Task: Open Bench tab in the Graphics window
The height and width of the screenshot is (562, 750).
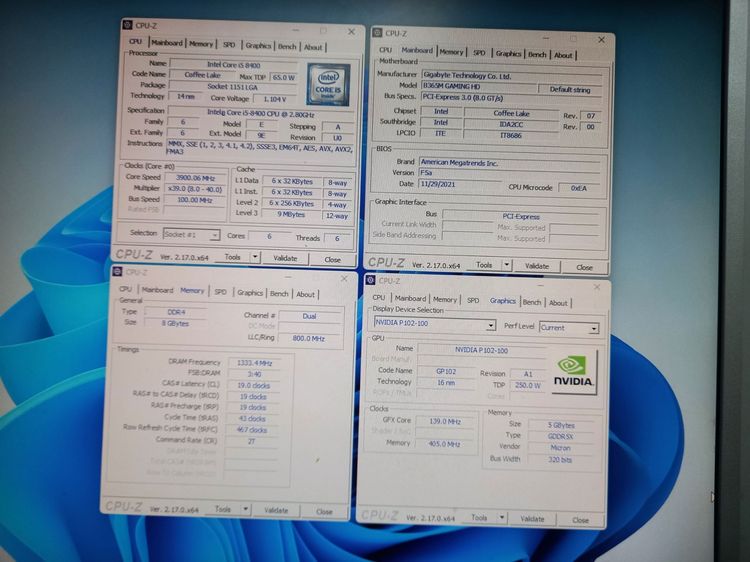Action: click(532, 302)
